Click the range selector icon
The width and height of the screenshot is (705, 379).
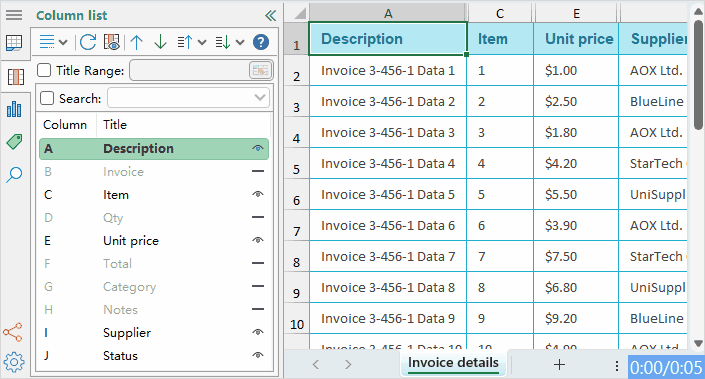point(260,71)
